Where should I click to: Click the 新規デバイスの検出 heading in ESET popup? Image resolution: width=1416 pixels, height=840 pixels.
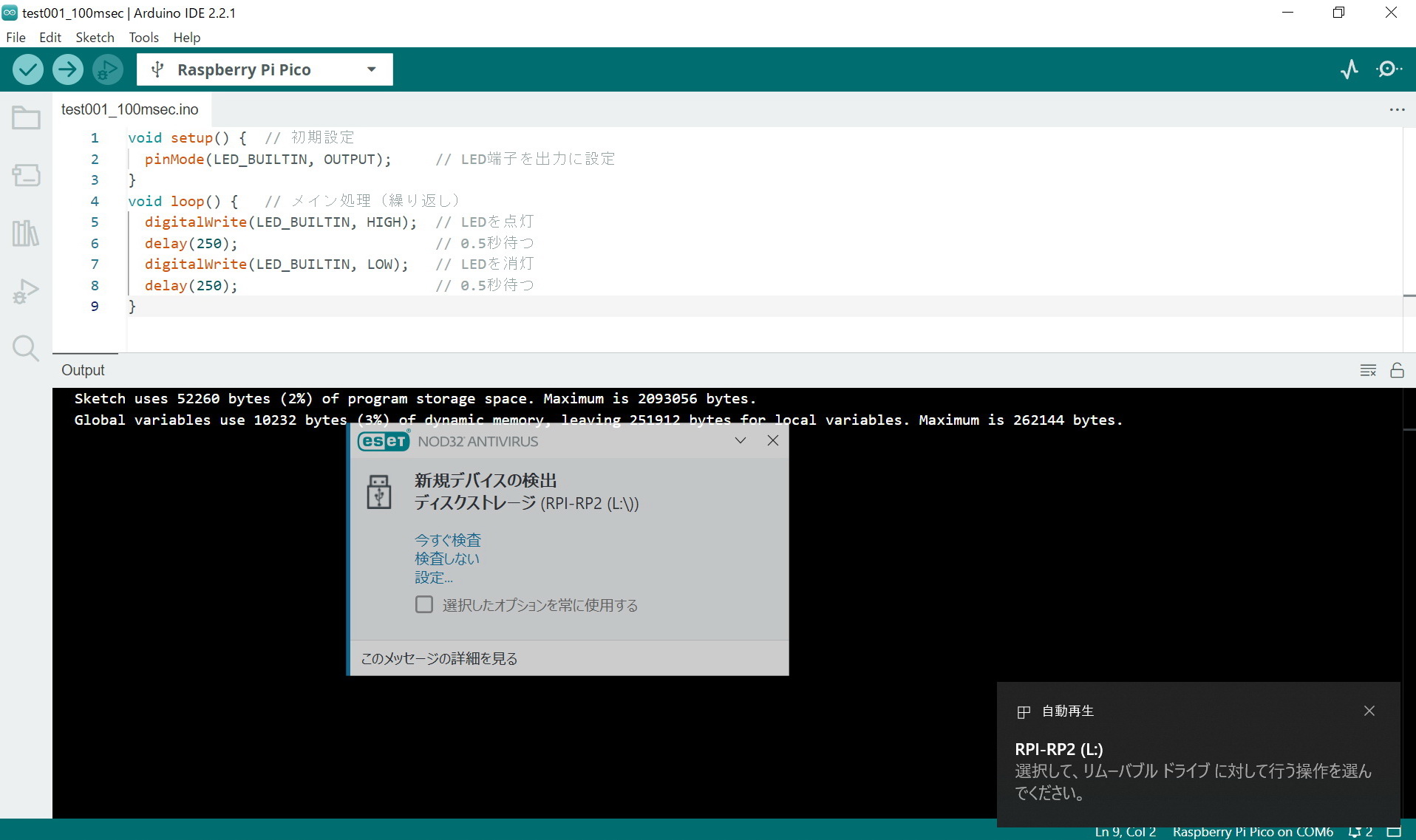pos(486,480)
